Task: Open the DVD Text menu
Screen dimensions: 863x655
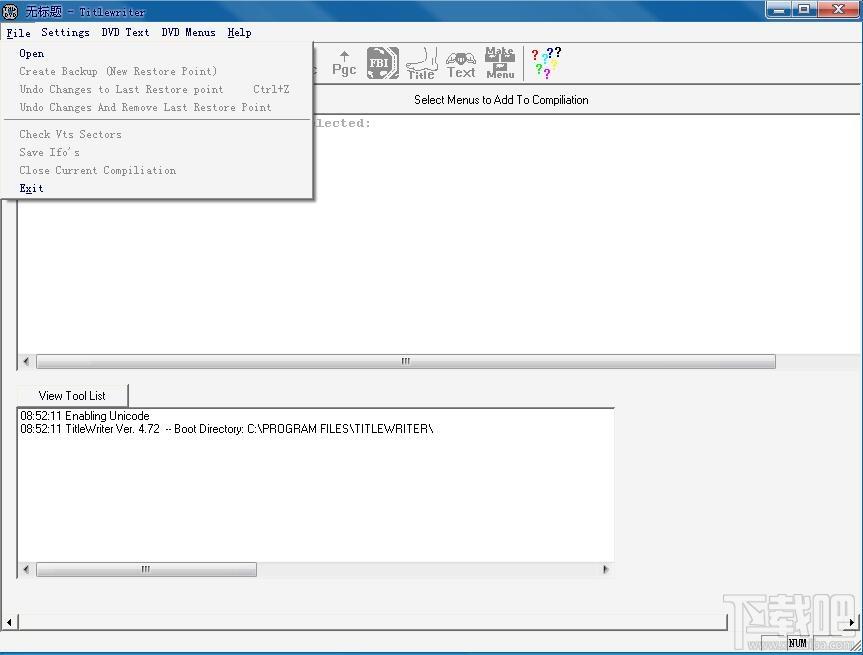Action: coord(125,32)
